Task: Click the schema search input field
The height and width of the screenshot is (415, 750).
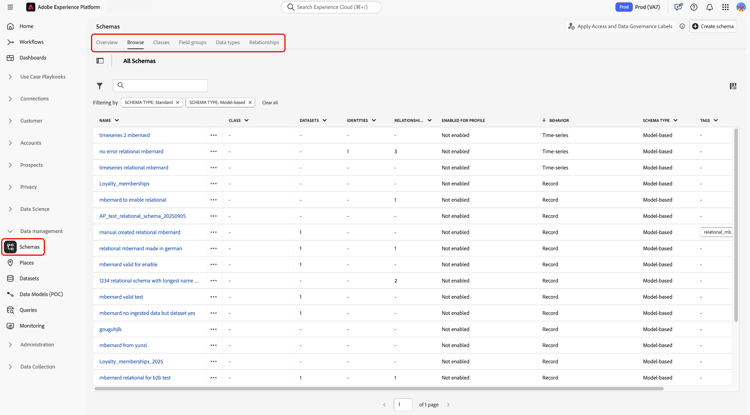Action: pos(160,86)
